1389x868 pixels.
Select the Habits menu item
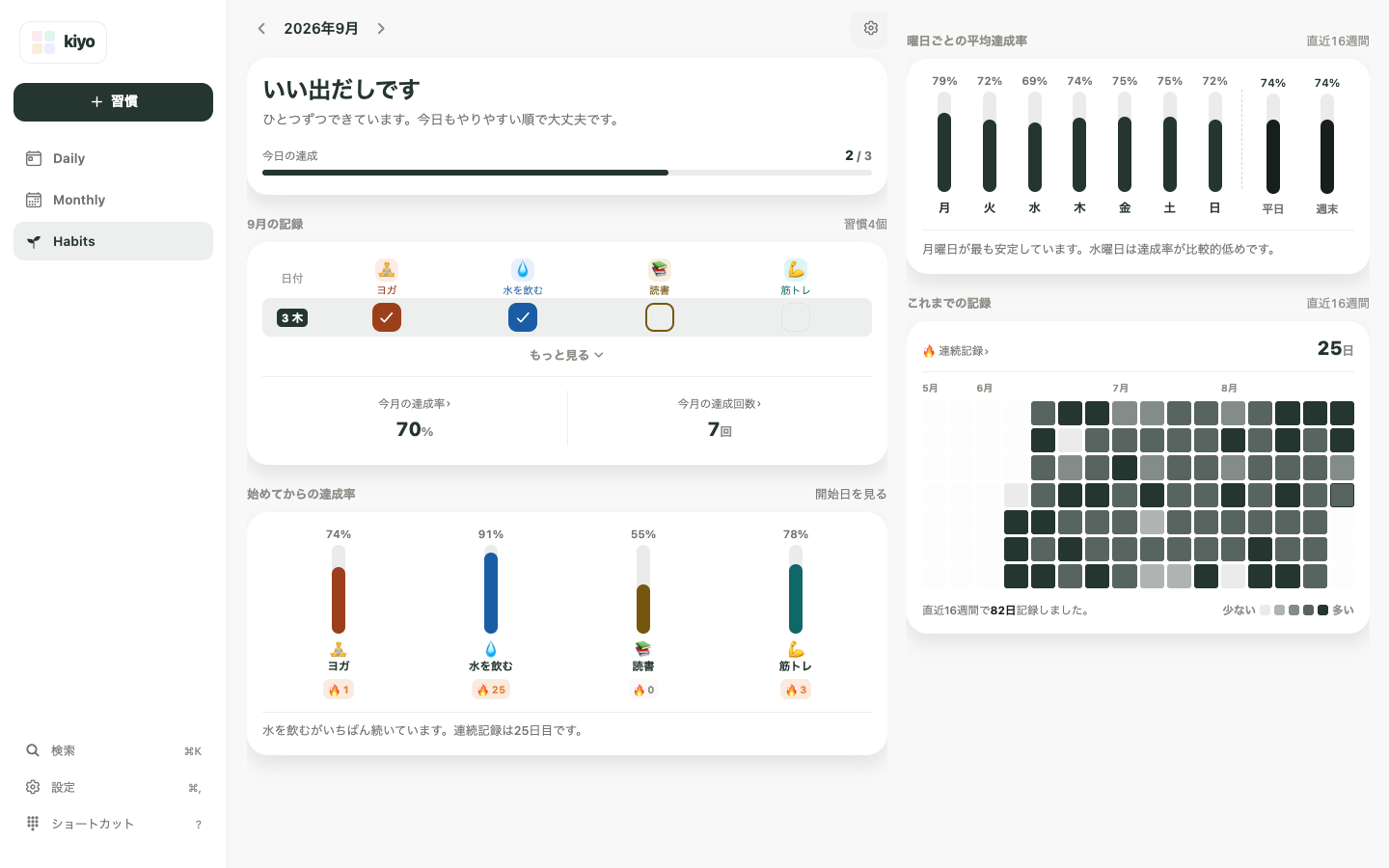pos(113,241)
